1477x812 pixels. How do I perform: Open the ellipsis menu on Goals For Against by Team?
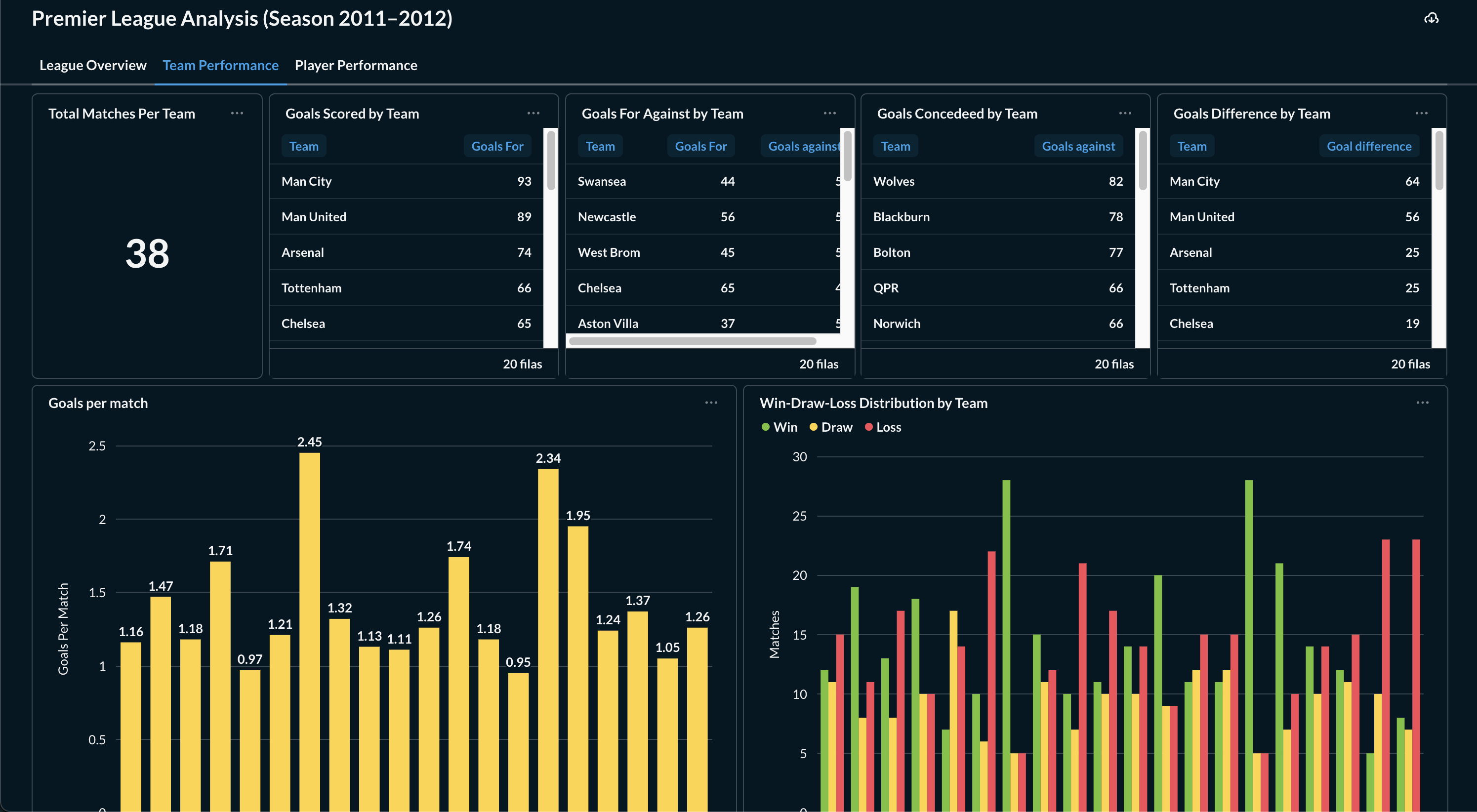[x=830, y=113]
